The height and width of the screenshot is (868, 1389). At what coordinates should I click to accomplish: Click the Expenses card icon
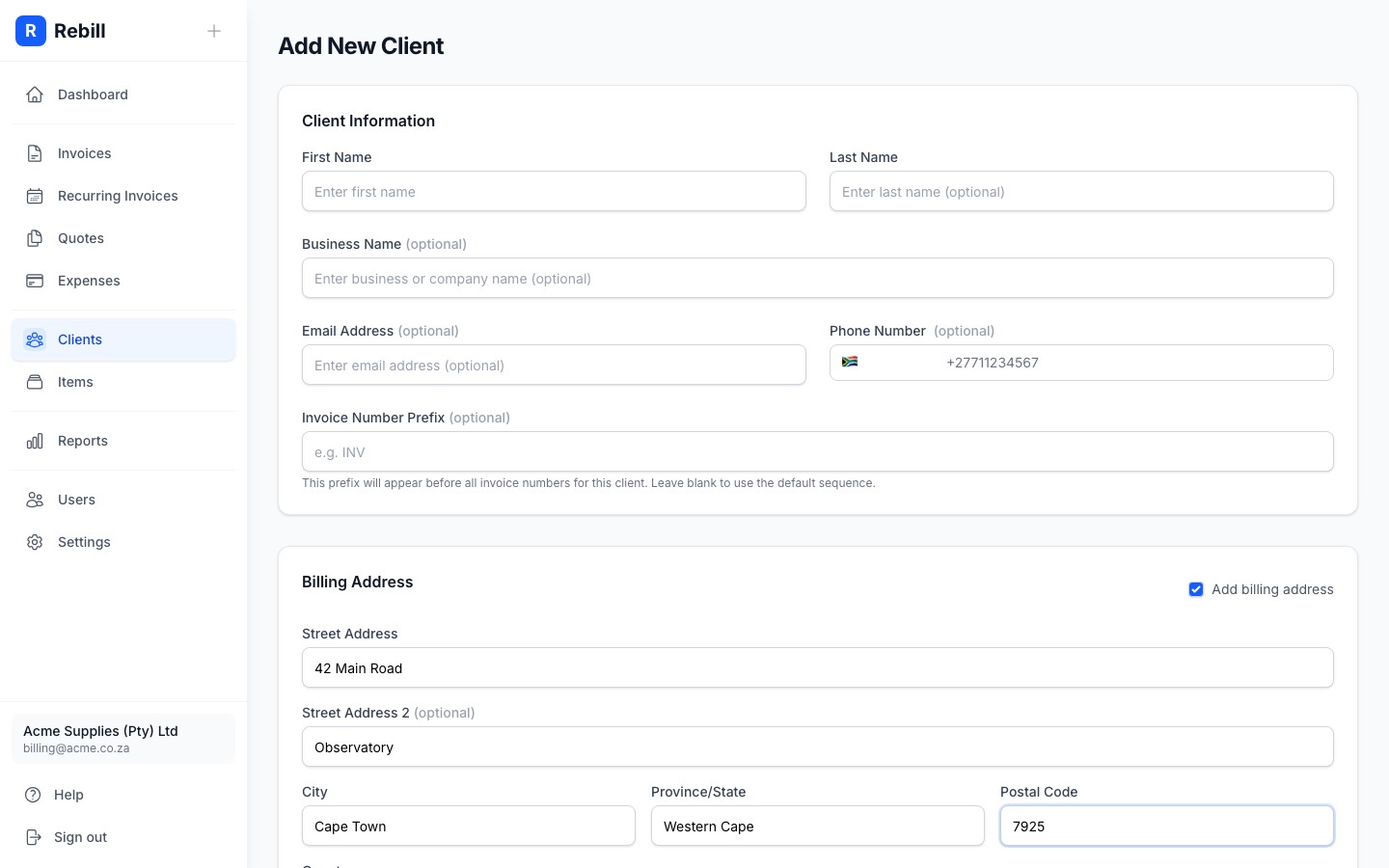pos(35,281)
